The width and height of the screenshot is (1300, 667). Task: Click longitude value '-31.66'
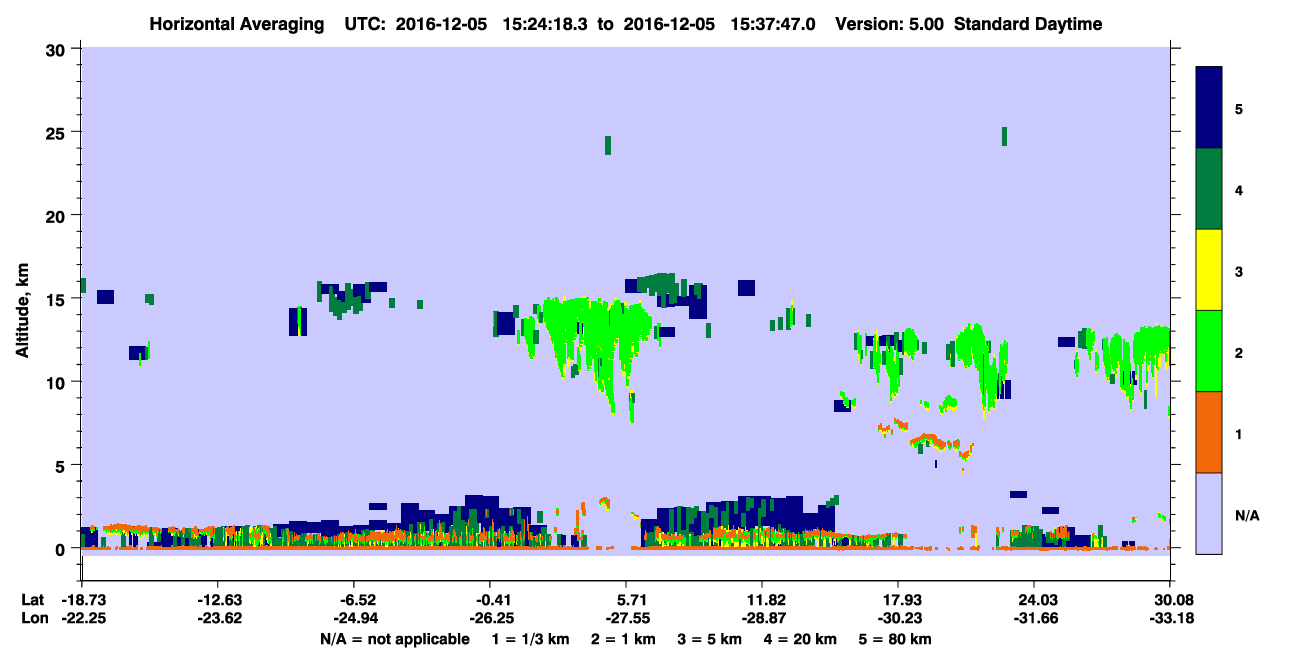tap(1035, 618)
